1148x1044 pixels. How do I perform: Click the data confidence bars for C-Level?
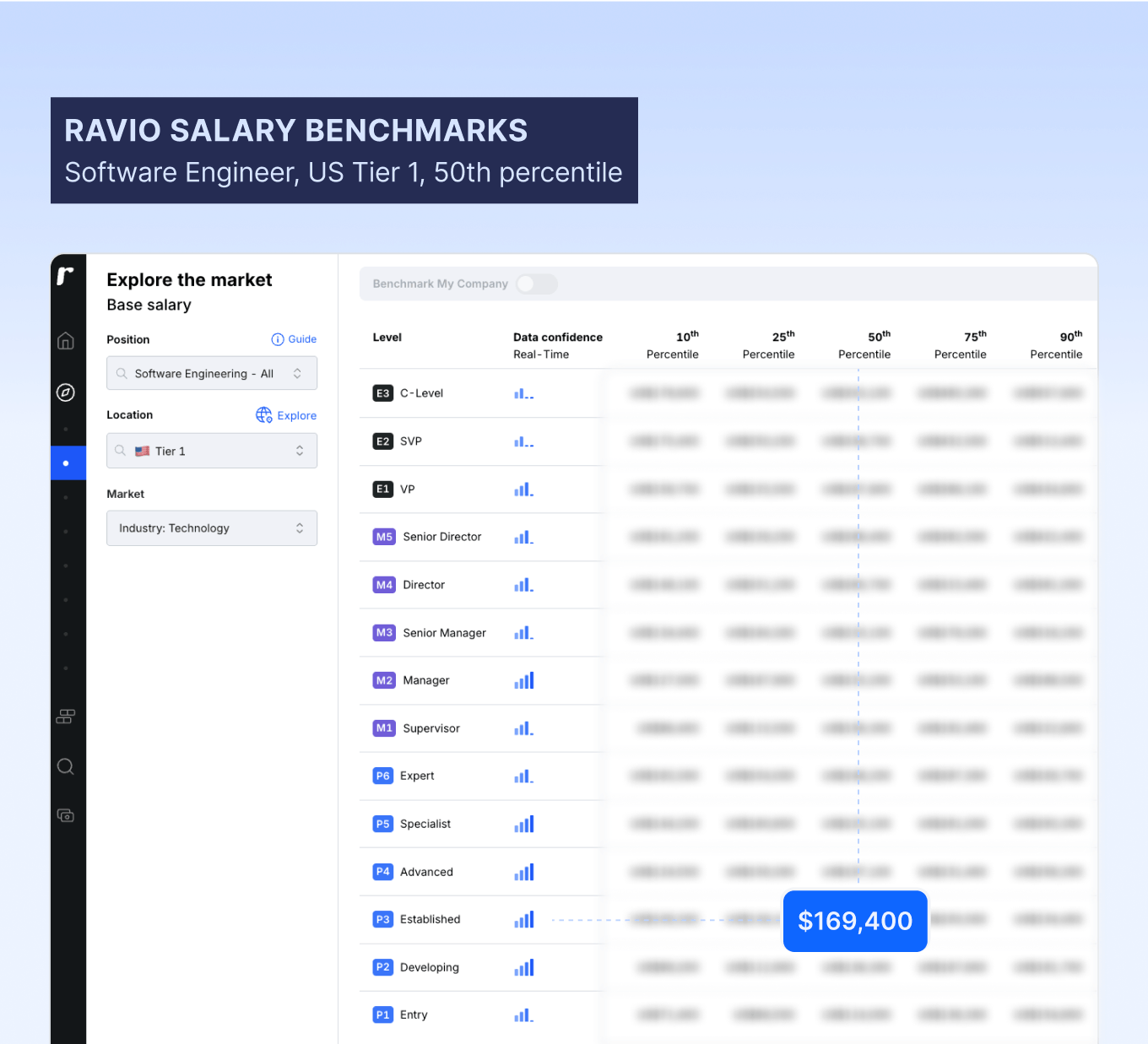click(524, 393)
